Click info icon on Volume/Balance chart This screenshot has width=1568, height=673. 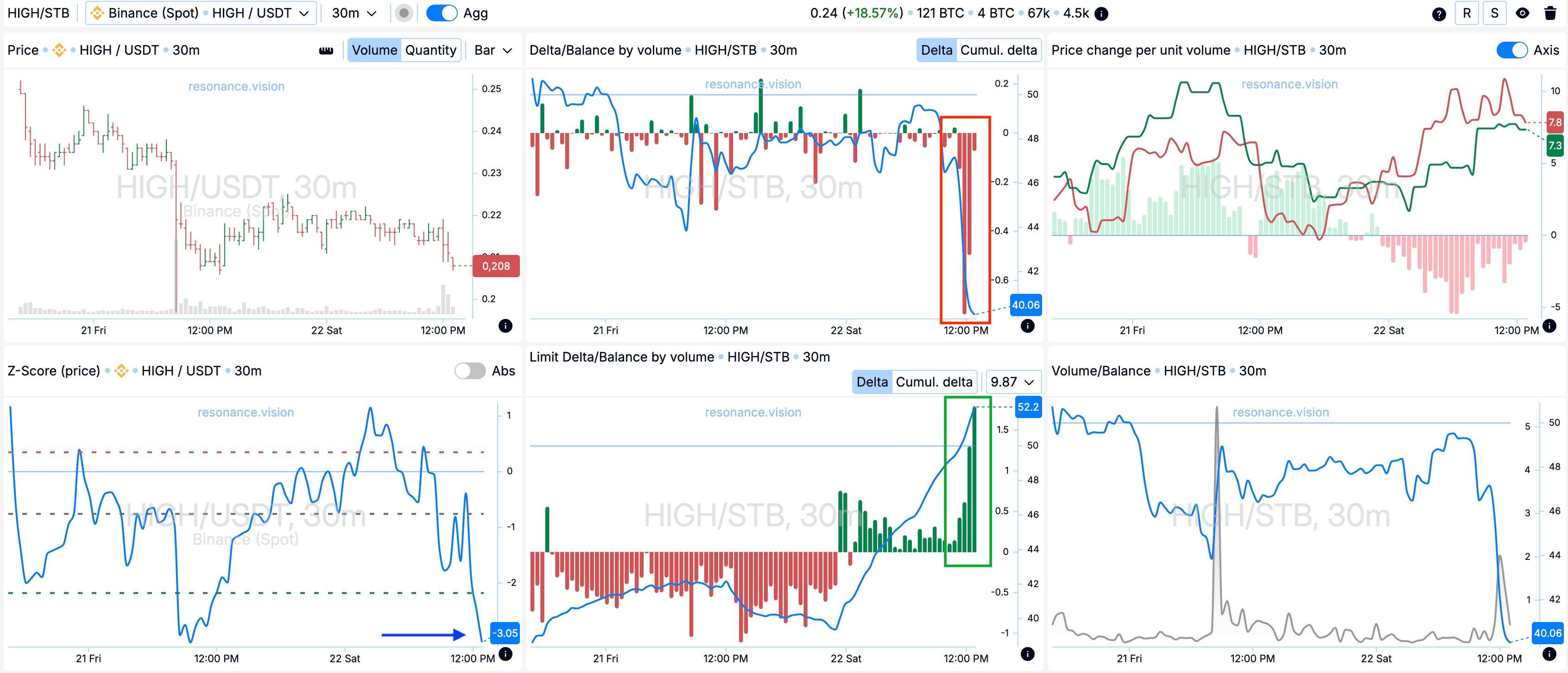1549,654
